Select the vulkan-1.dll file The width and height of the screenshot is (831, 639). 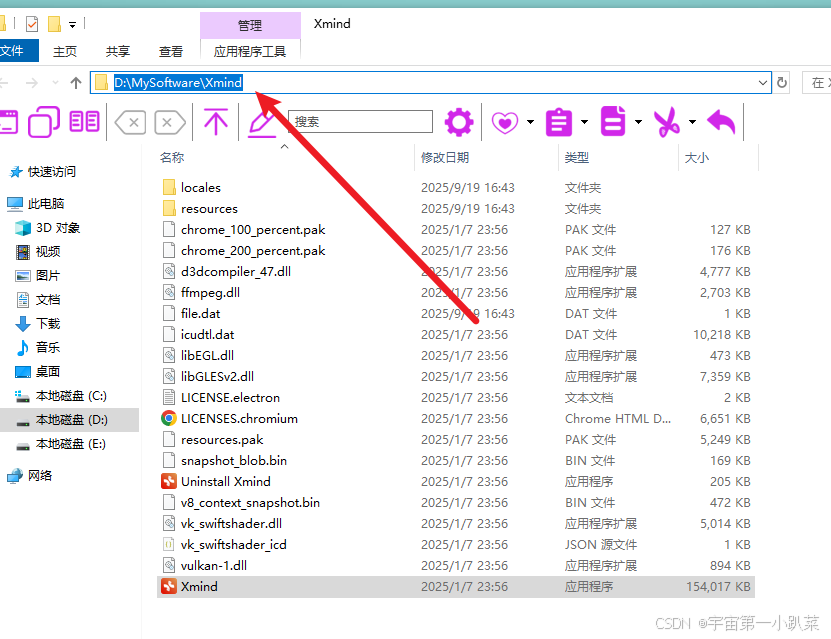(456, 565)
